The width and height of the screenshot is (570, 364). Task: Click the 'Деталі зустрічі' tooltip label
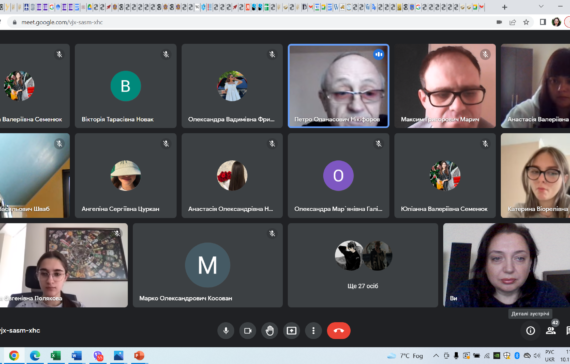click(x=530, y=314)
